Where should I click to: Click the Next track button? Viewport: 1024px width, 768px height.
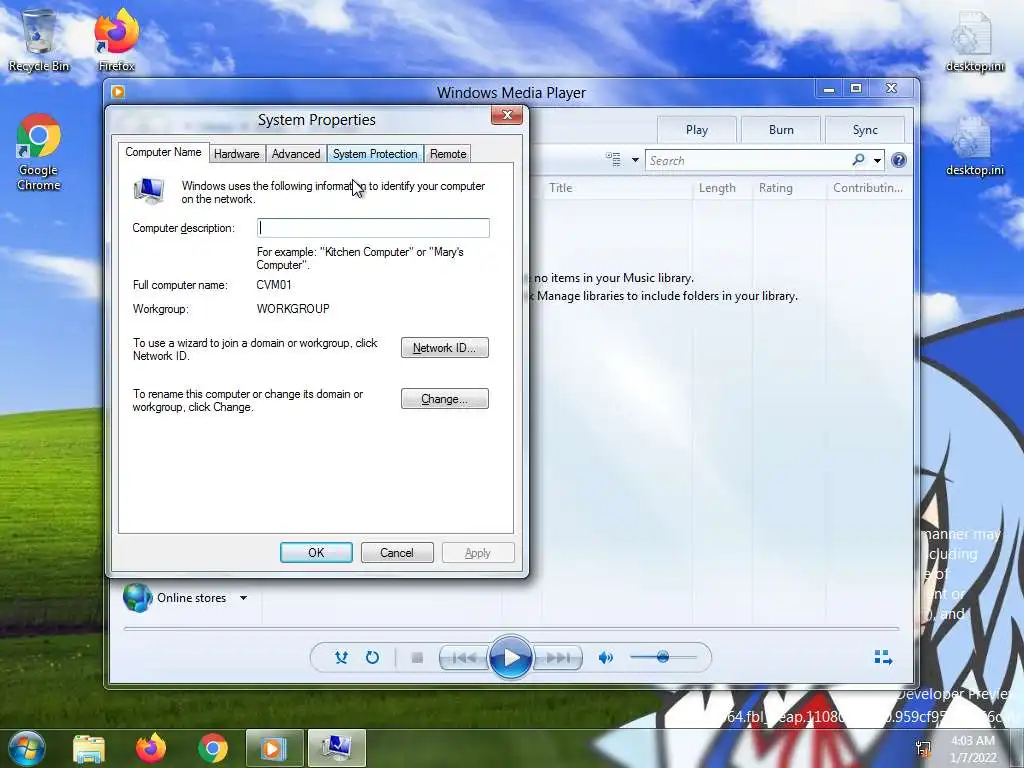coord(557,658)
